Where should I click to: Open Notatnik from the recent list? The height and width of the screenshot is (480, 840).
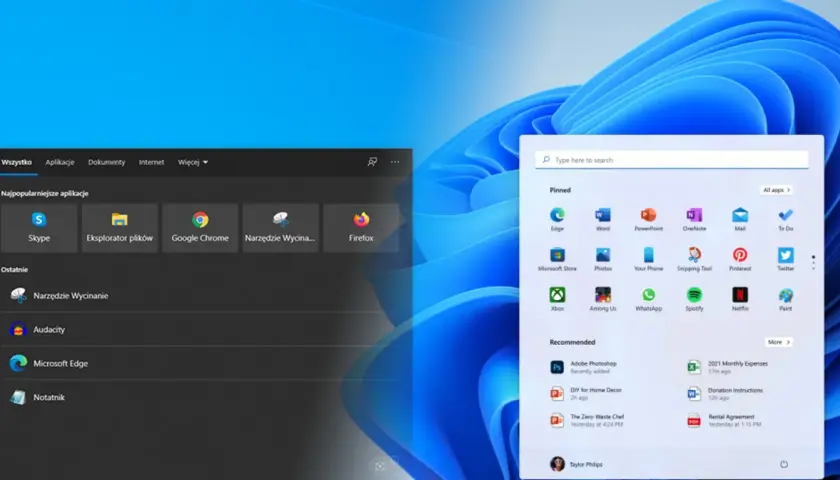click(x=199, y=397)
